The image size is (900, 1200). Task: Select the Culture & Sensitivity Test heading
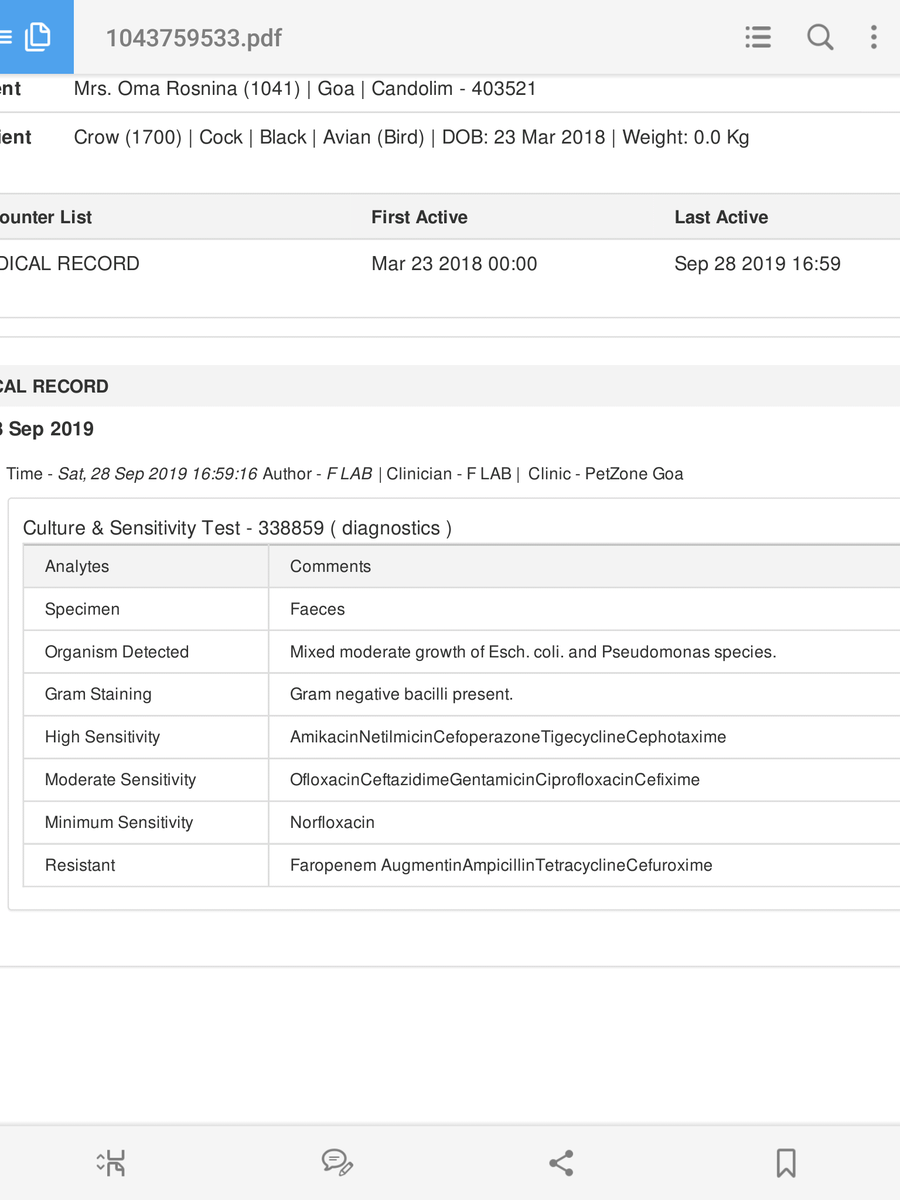[237, 528]
